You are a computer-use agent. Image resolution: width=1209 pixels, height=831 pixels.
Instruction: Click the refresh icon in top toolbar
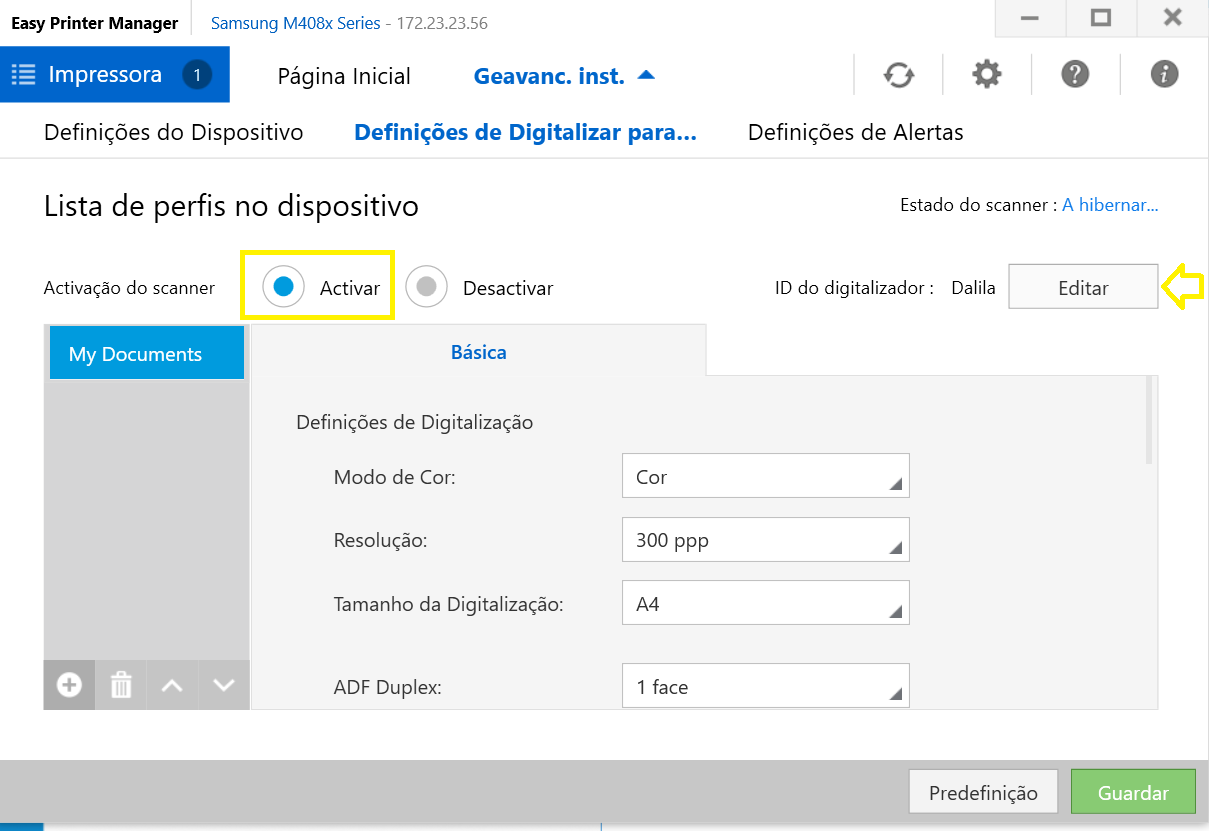point(898,75)
